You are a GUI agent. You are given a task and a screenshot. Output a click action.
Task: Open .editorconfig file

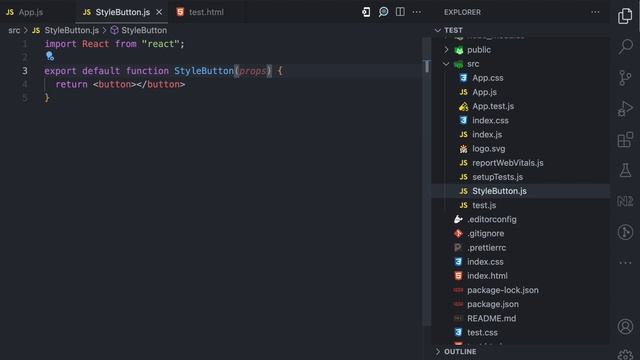pyautogui.click(x=491, y=219)
